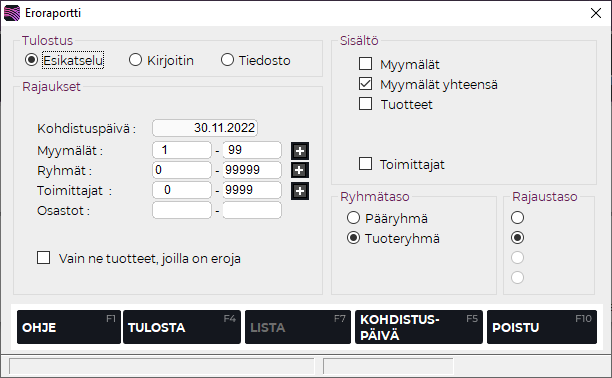Screen dimensions: 612x378
Task: Click the Myymälät end field showing 99
Action: tap(252, 150)
